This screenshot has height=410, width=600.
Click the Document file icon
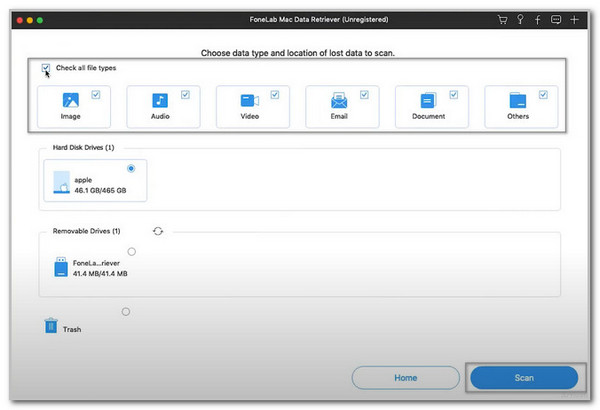click(x=428, y=100)
